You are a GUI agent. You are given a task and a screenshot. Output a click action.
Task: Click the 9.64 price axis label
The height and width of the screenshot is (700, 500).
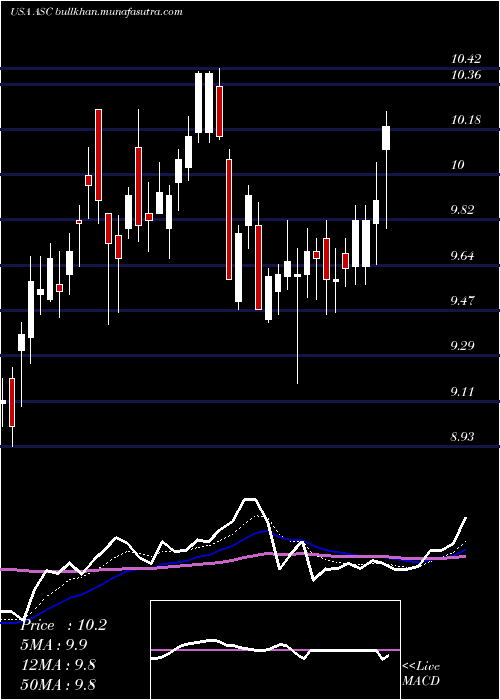pyautogui.click(x=464, y=256)
